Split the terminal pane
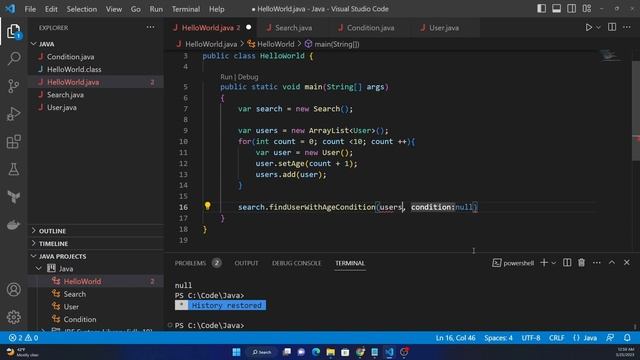This screenshot has height=360, width=640. click(567, 262)
